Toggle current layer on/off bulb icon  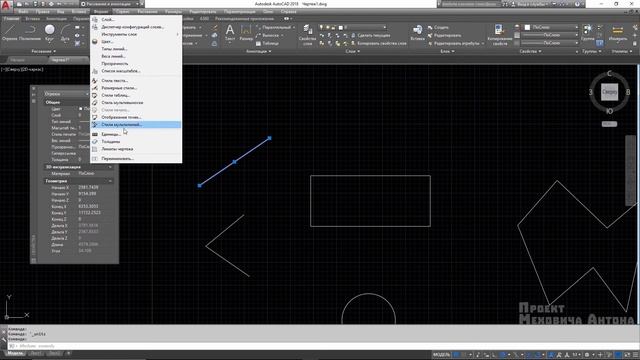321,27
